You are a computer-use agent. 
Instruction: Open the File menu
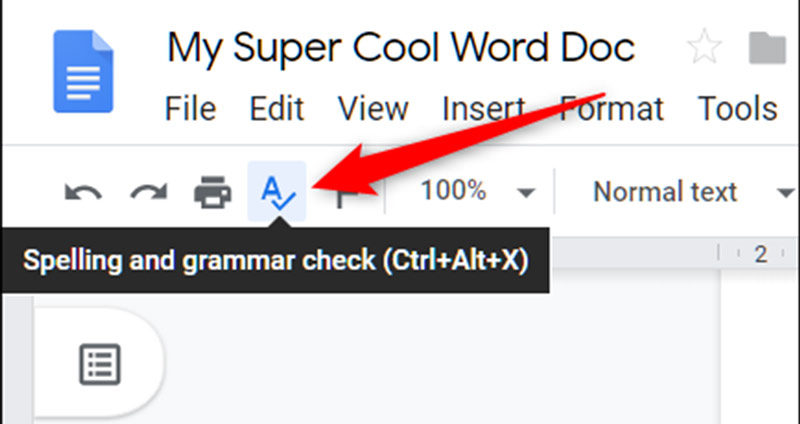[x=190, y=107]
